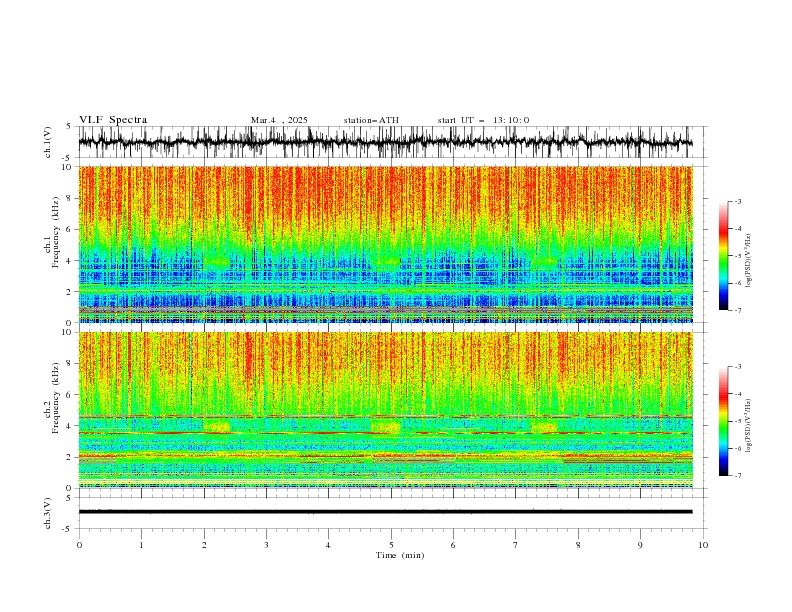Image resolution: width=792 pixels, height=612 pixels.
Task: Click the "ch.1(V)" axis label
Action: (48, 142)
